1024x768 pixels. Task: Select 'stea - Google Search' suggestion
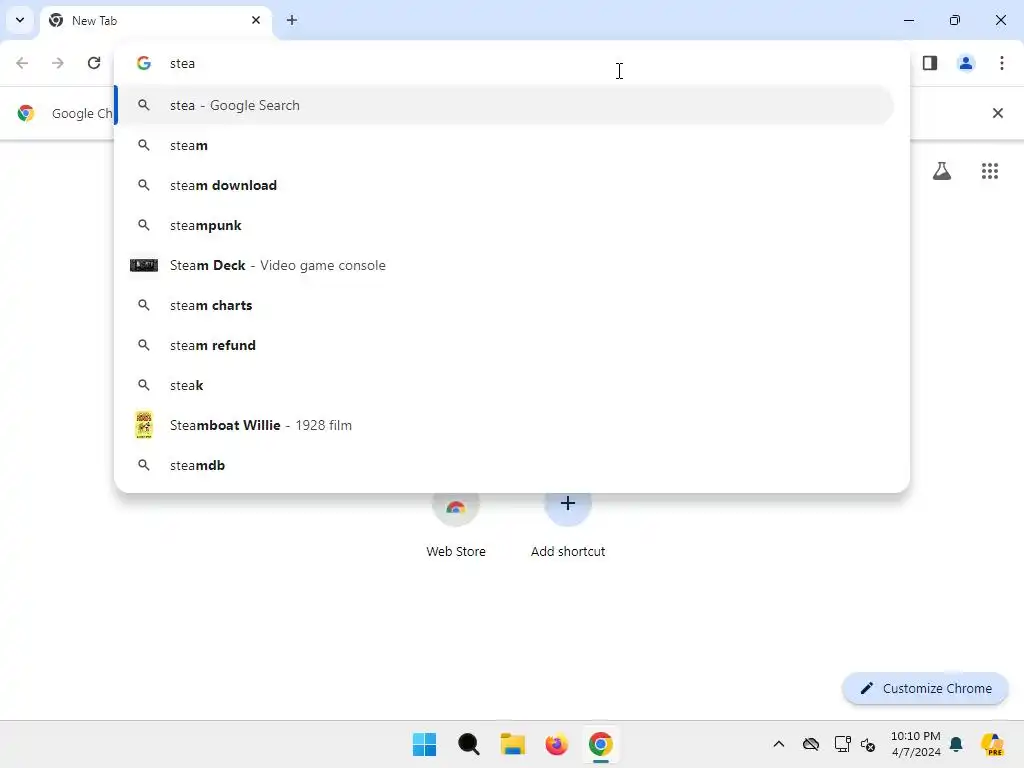504,105
